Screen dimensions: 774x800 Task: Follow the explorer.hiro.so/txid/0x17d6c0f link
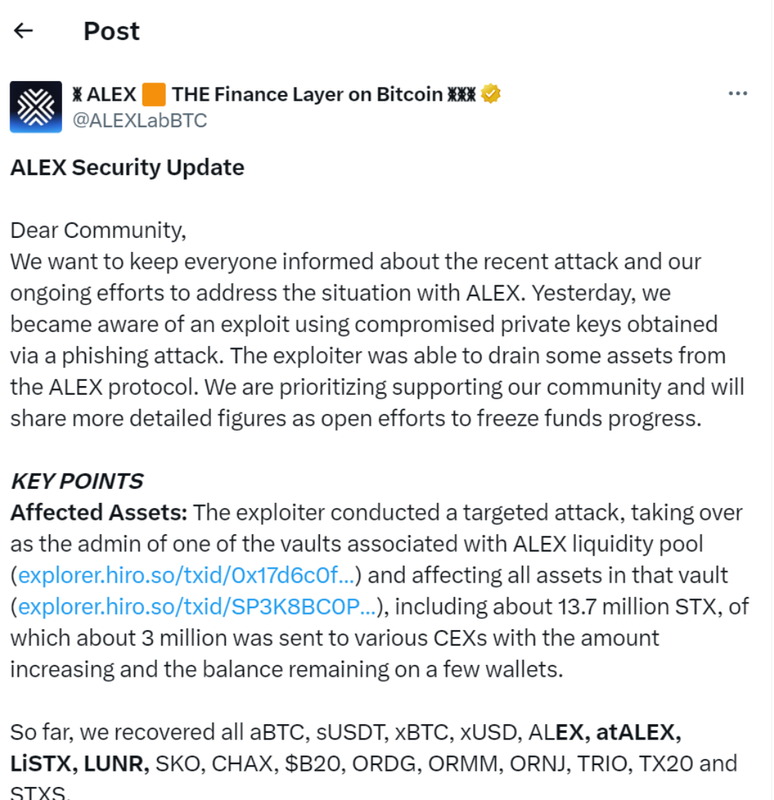(x=186, y=576)
